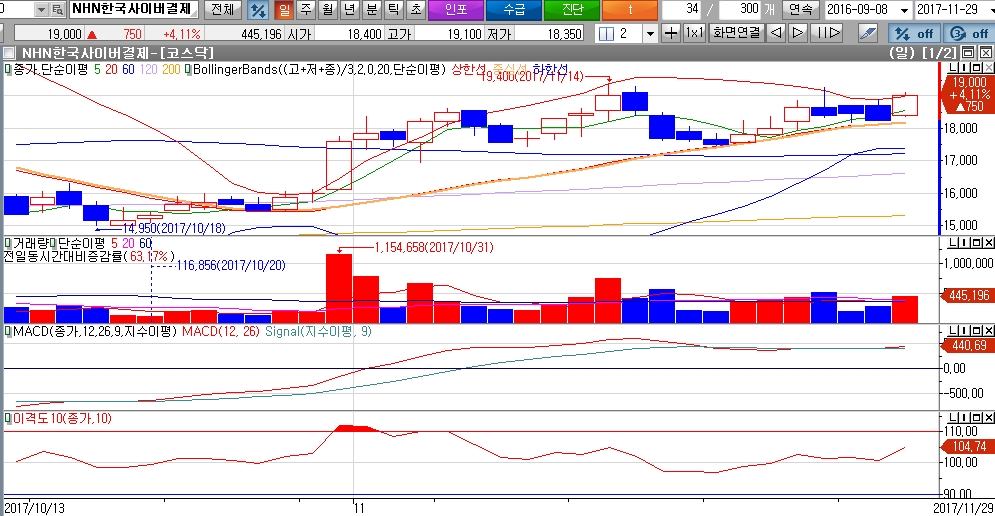
Task: Open the stock code dropdown arrow
Action: [40, 10]
